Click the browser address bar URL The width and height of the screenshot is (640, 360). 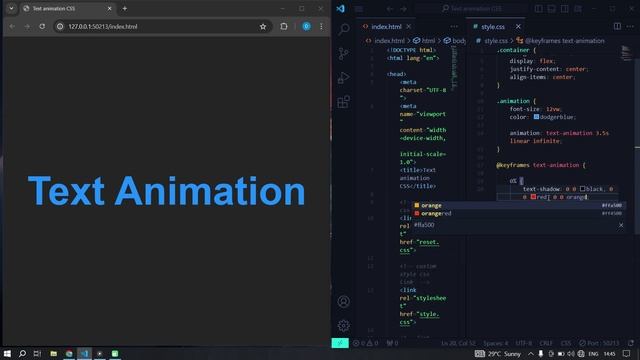click(103, 27)
